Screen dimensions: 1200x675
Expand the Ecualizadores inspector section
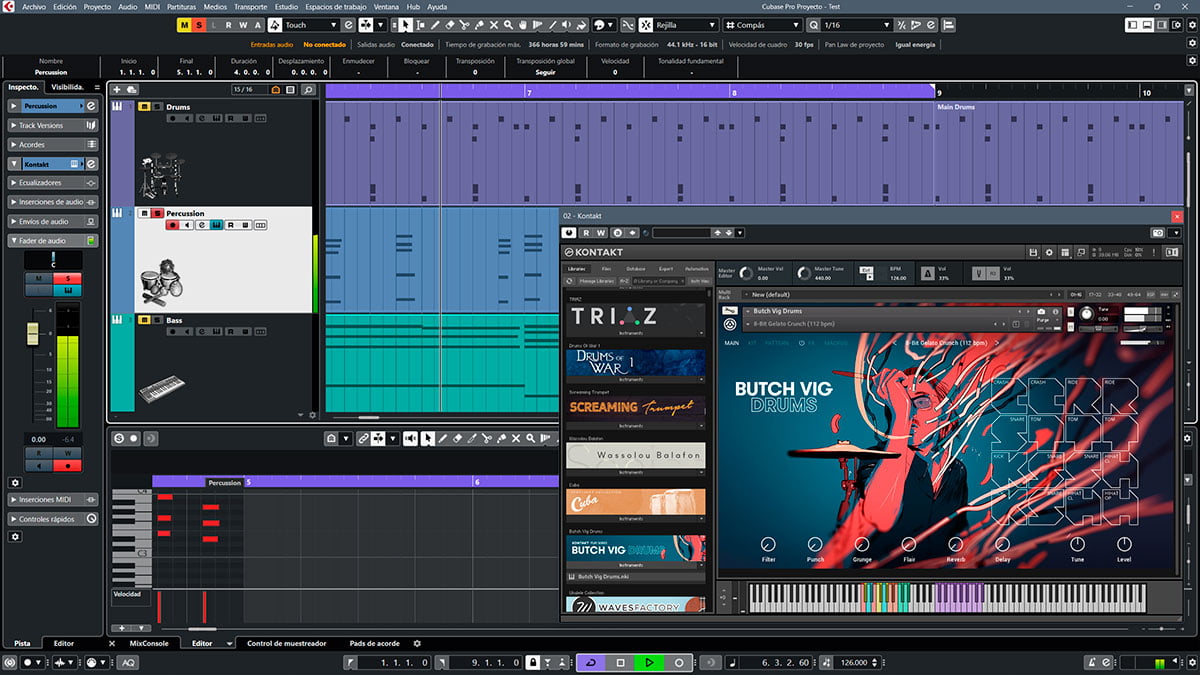point(53,183)
